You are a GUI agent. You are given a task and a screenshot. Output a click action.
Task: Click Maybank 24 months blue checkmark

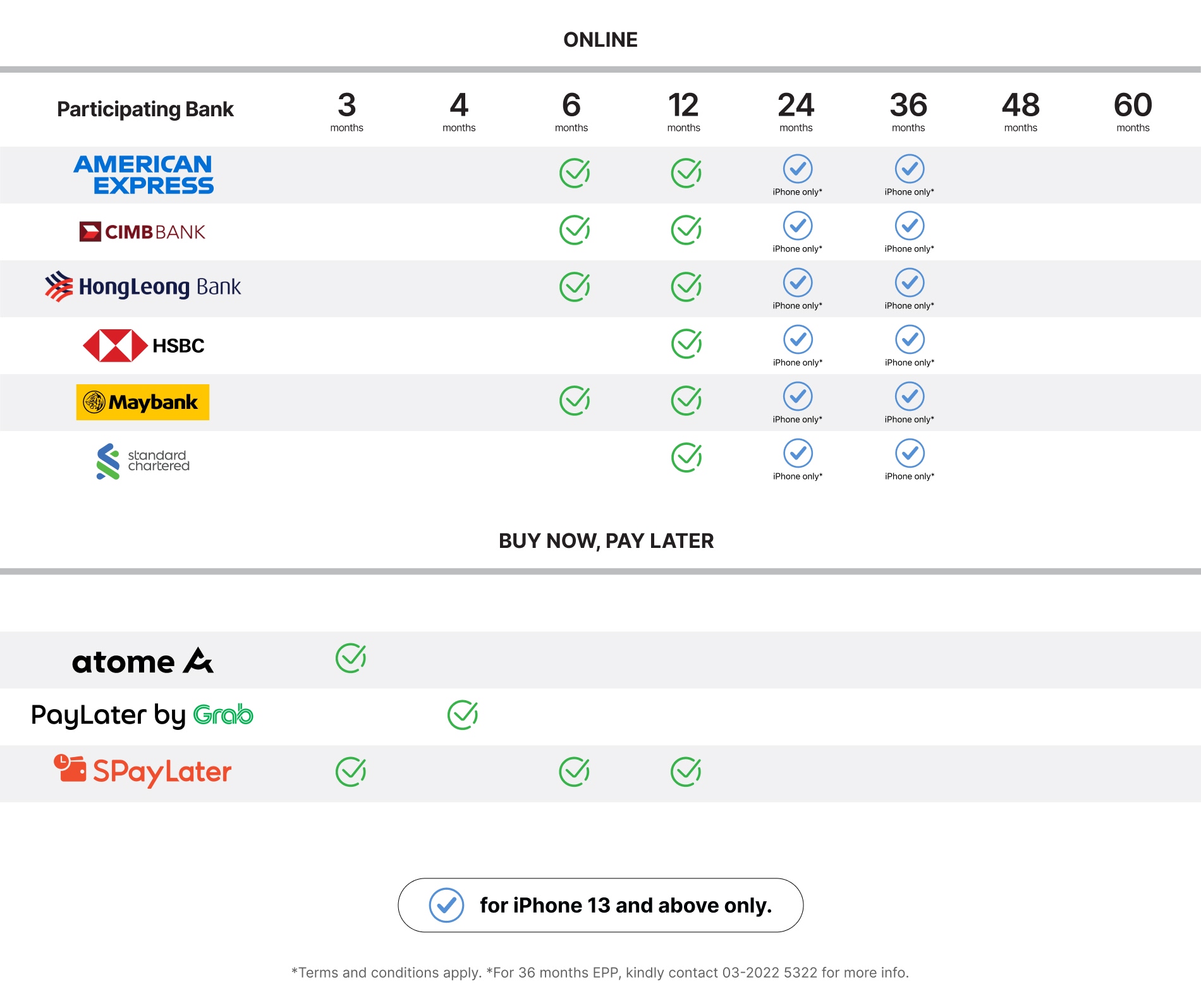798,396
